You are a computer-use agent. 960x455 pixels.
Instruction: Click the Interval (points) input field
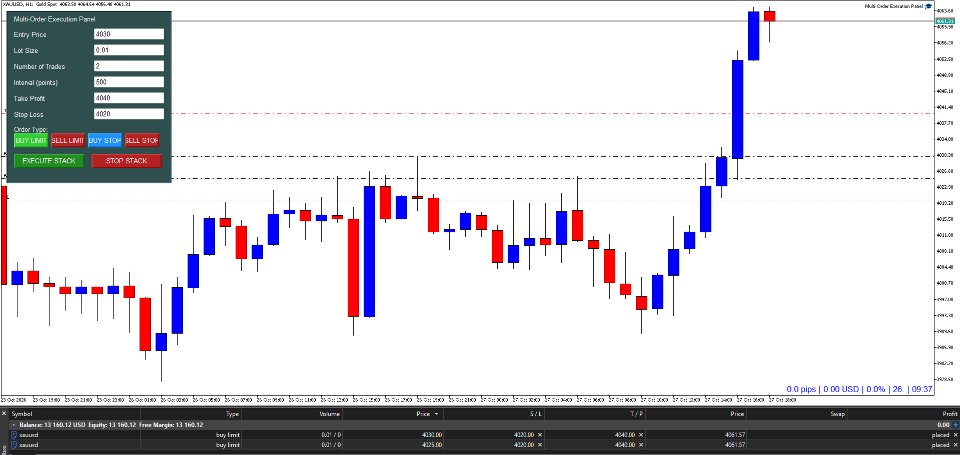pos(129,82)
